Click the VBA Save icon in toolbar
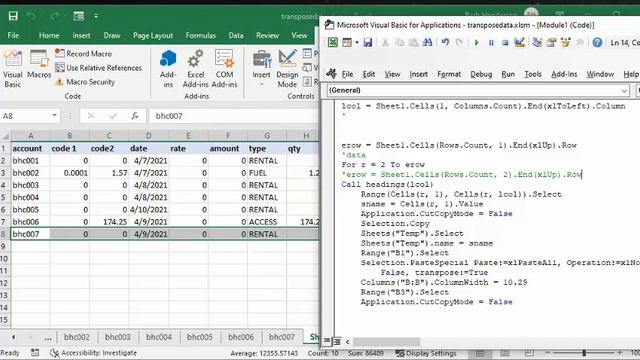The height and width of the screenshot is (360, 640). (368, 42)
